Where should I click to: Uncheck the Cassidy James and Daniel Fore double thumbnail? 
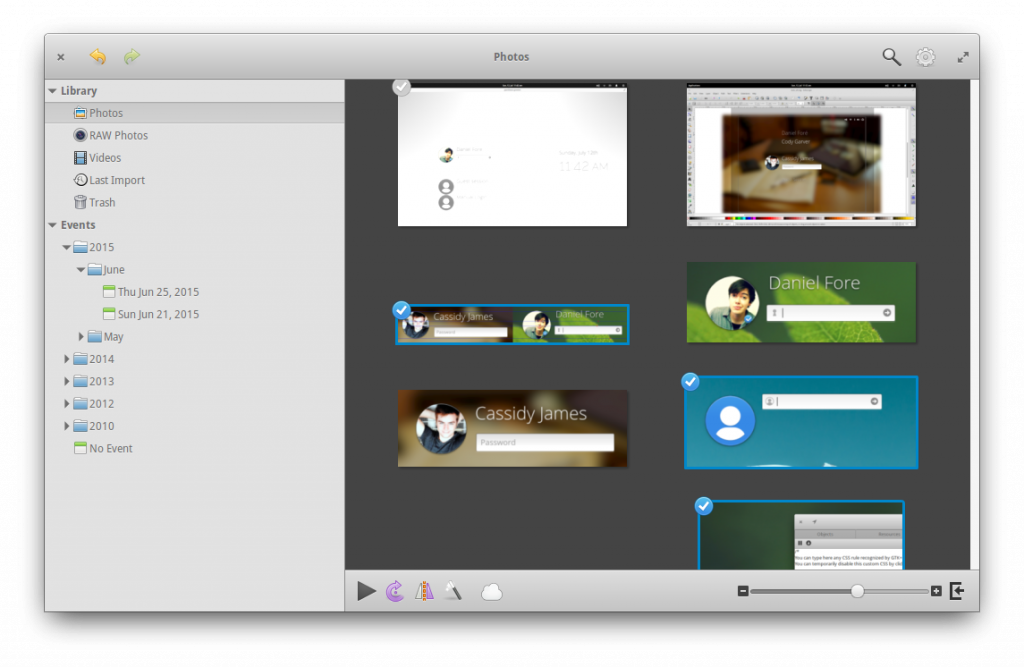402,310
